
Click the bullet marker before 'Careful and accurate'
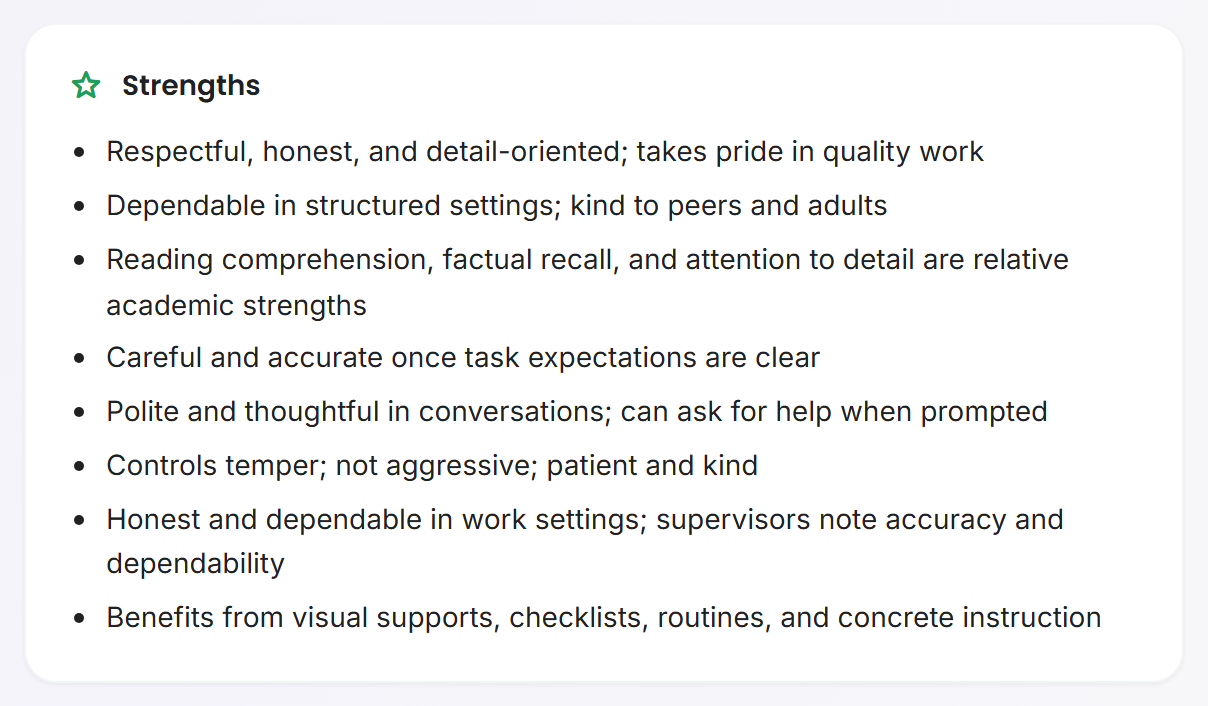80,359
